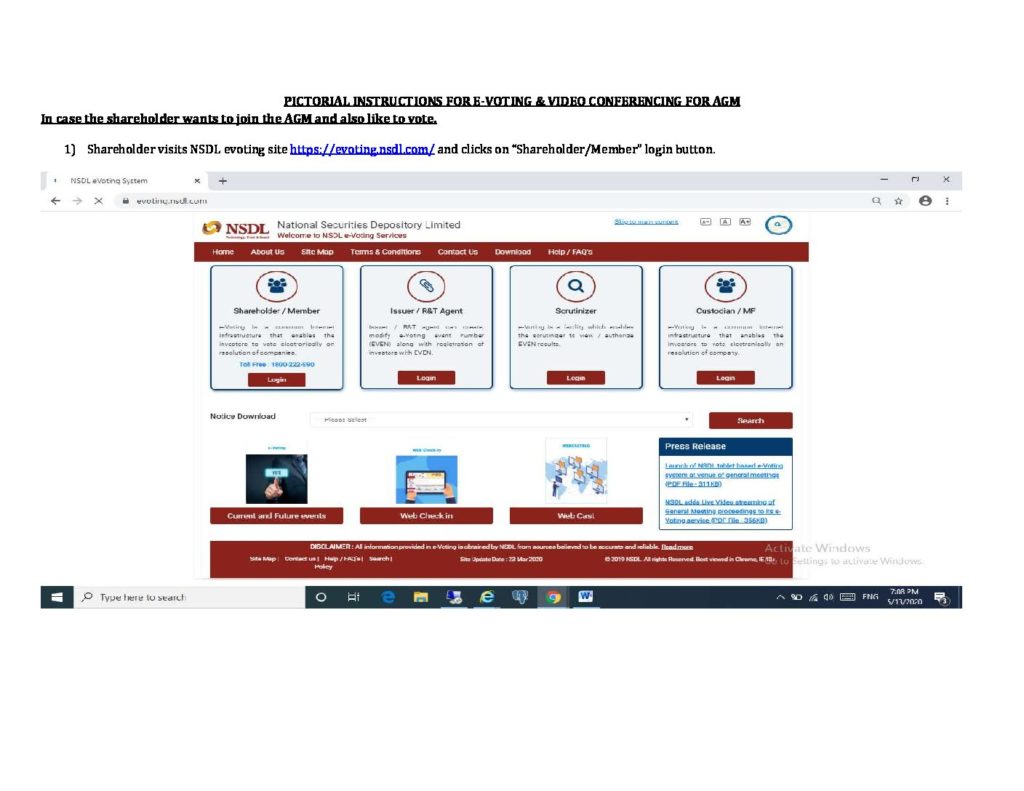1024x791 pixels.
Task: Open the Chrome profile avatar
Action: click(925, 201)
